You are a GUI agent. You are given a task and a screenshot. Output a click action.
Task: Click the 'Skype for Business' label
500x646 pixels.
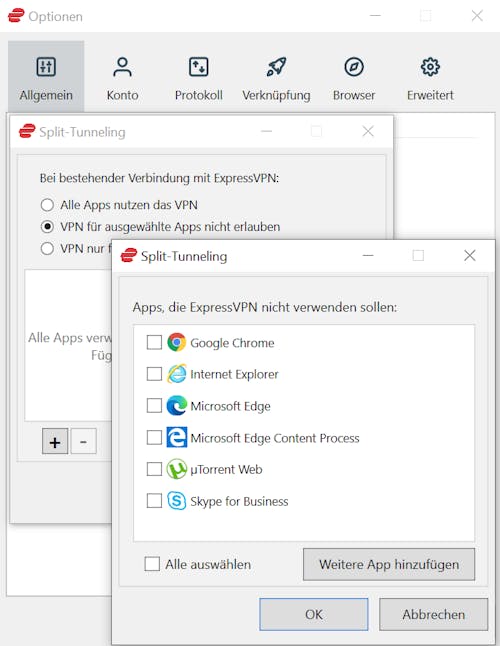pos(239,501)
